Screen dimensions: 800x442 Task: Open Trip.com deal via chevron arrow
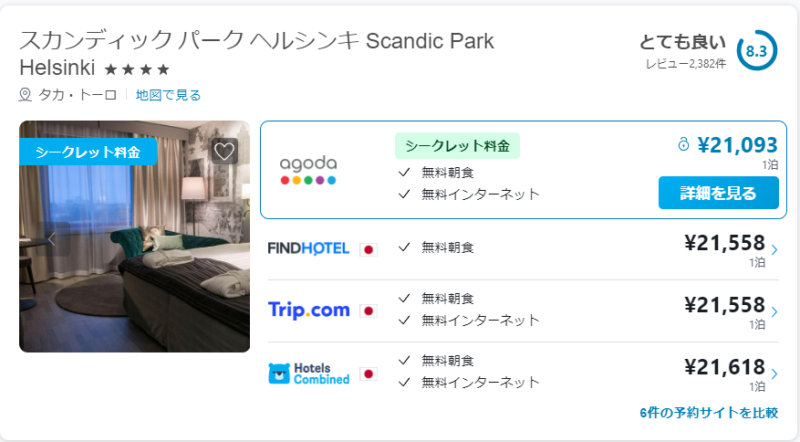774,312
